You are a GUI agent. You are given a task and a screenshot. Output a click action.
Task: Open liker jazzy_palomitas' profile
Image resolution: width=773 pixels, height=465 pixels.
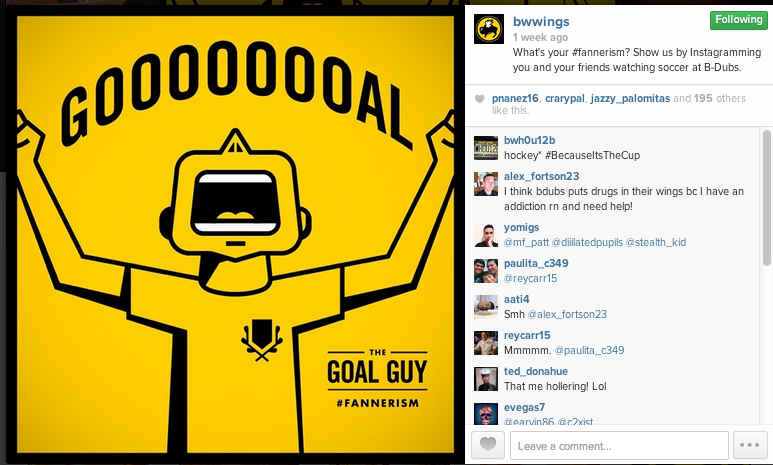(630, 99)
